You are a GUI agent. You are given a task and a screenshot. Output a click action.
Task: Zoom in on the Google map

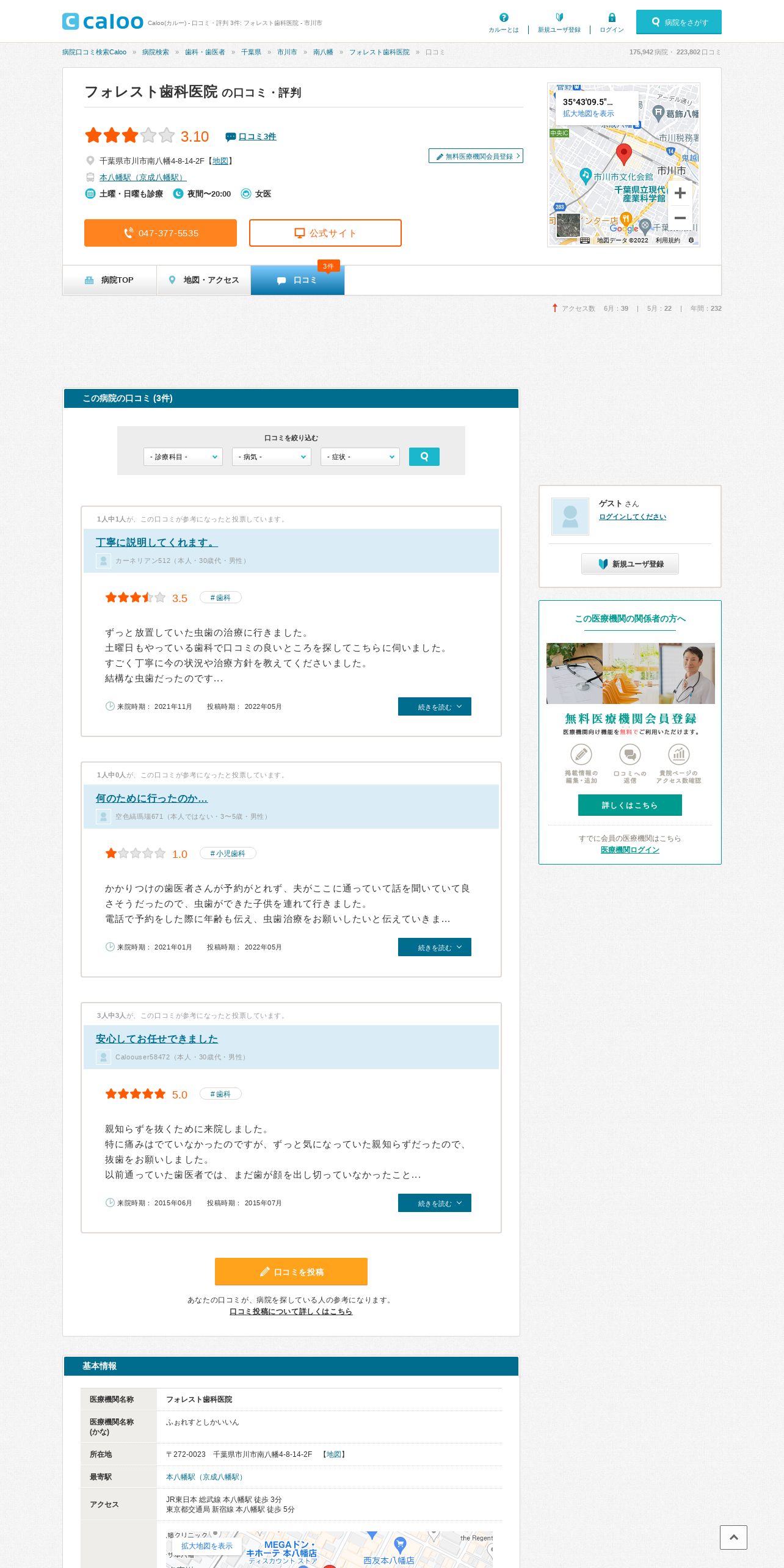(x=680, y=194)
